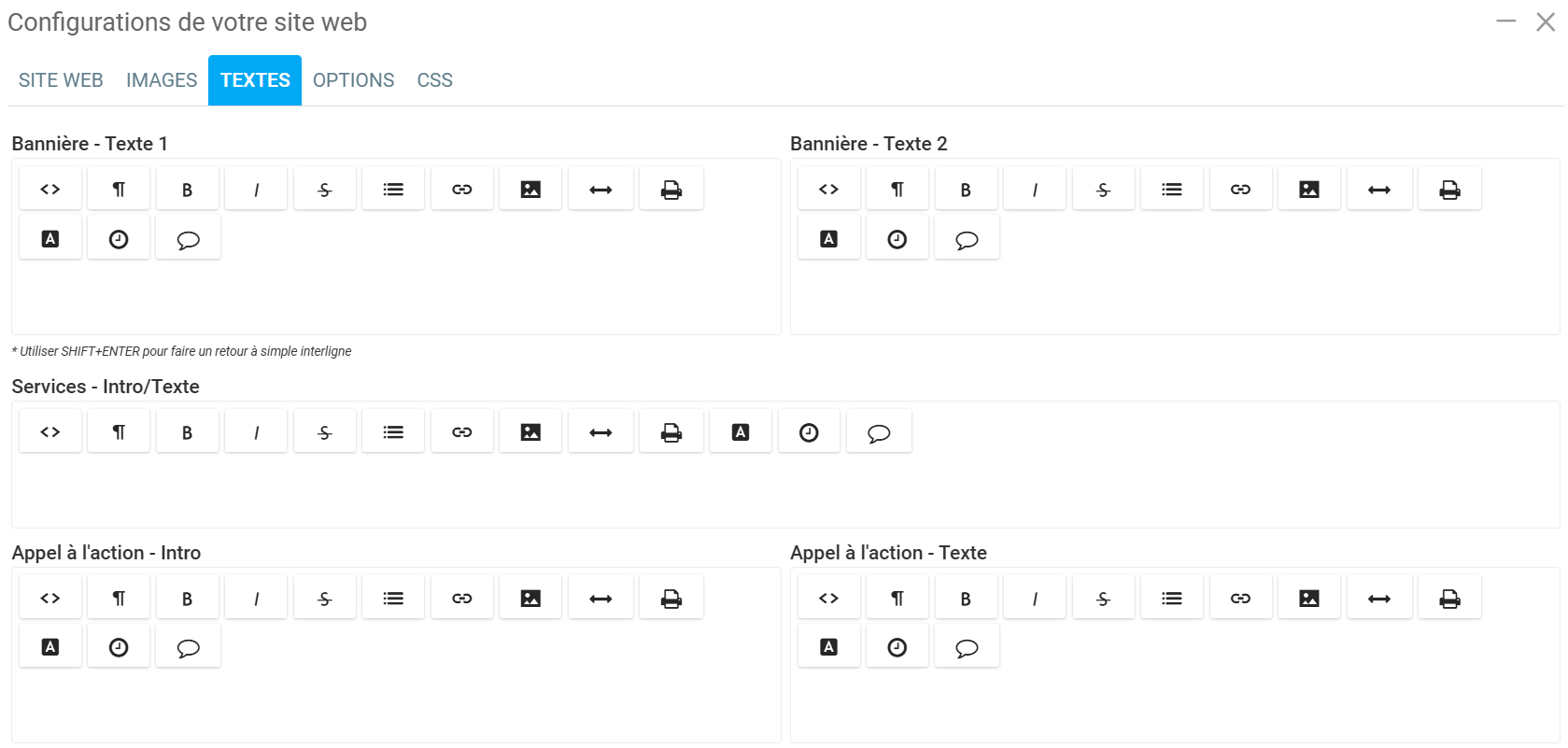Screen dimensions: 1568x748
Task: Apply bold in Bannière Texte 1 editor
Action: pos(187,190)
